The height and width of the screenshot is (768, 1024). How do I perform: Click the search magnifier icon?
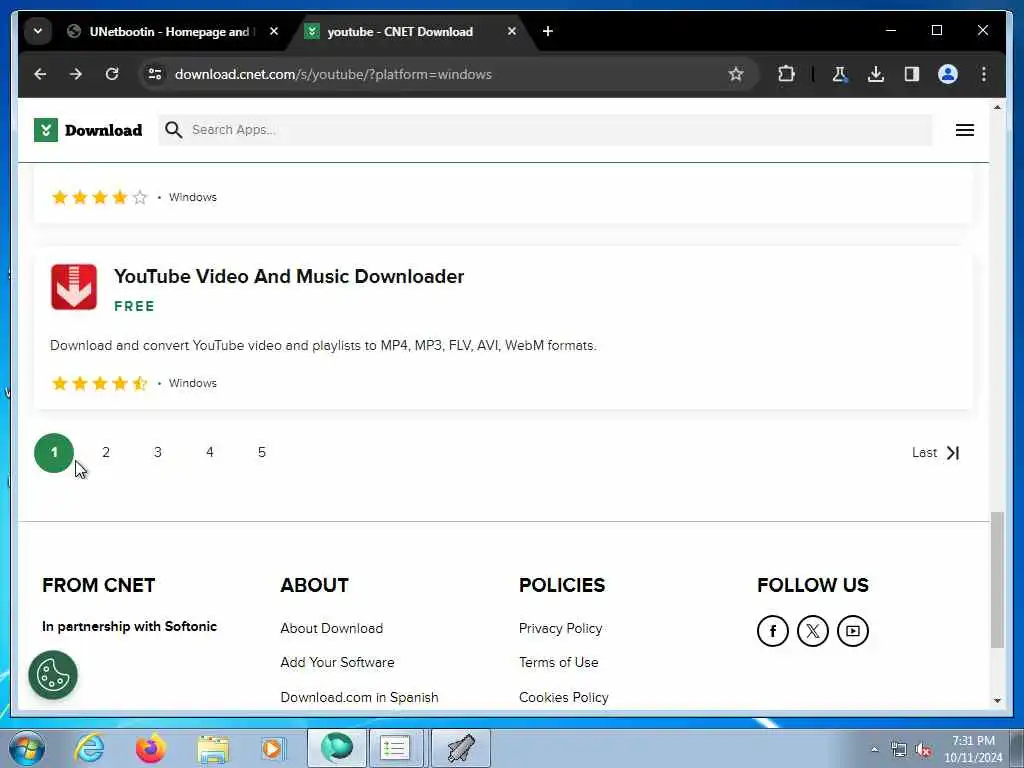[x=173, y=130]
